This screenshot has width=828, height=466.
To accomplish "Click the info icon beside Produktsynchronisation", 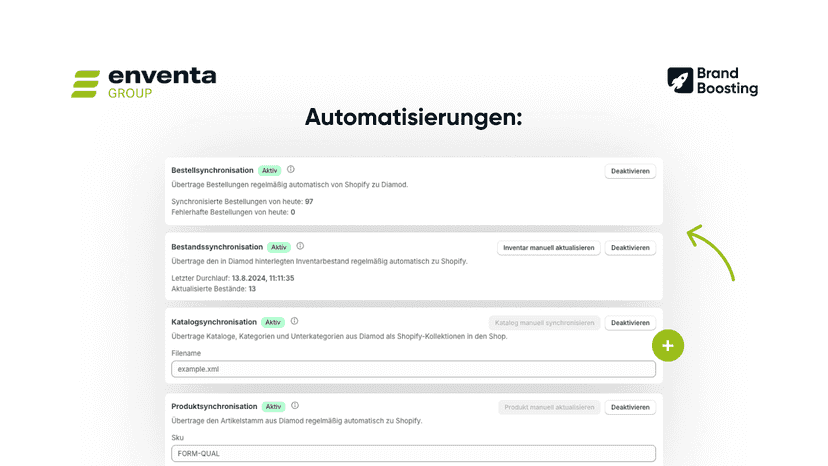I will (295, 406).
